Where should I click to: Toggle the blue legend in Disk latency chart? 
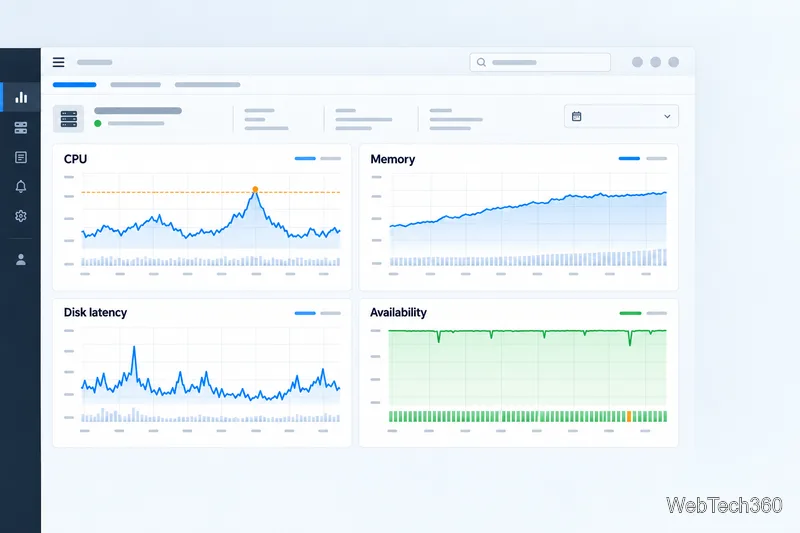305,313
